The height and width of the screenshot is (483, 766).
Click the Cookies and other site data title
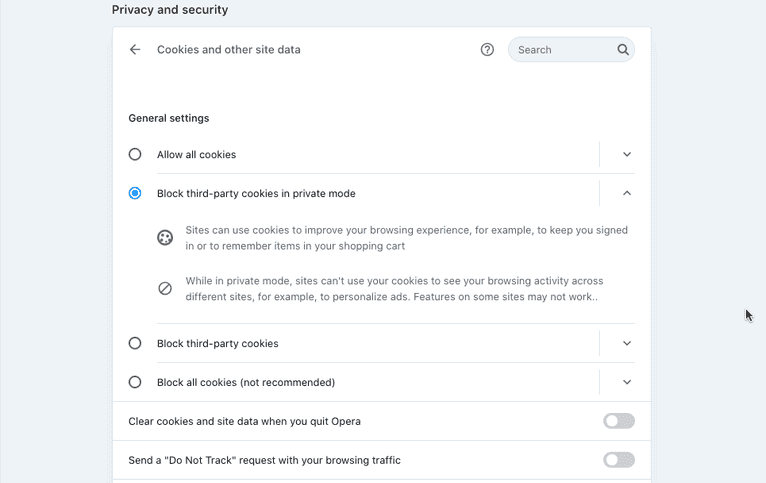(x=228, y=50)
